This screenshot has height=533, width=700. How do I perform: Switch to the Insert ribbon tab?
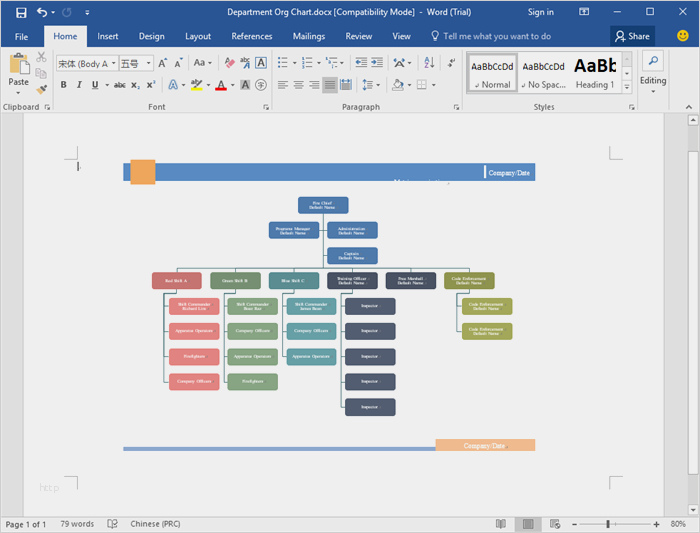pyautogui.click(x=108, y=36)
